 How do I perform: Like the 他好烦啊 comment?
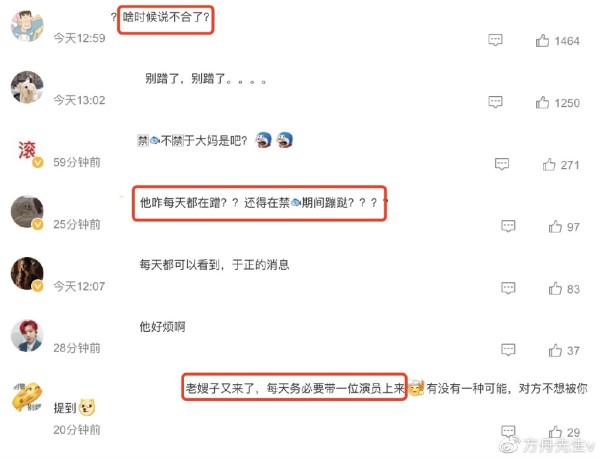(x=555, y=350)
